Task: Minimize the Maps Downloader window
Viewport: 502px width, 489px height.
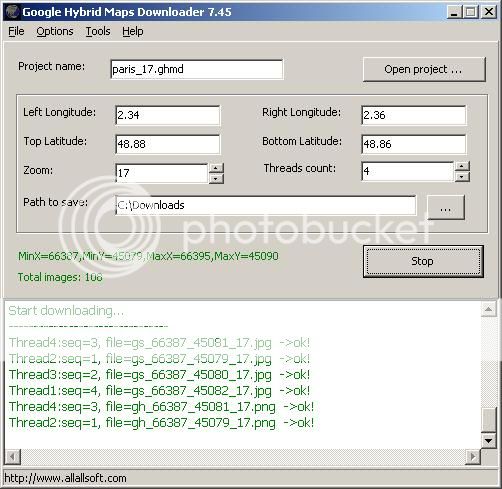Action: tap(454, 12)
